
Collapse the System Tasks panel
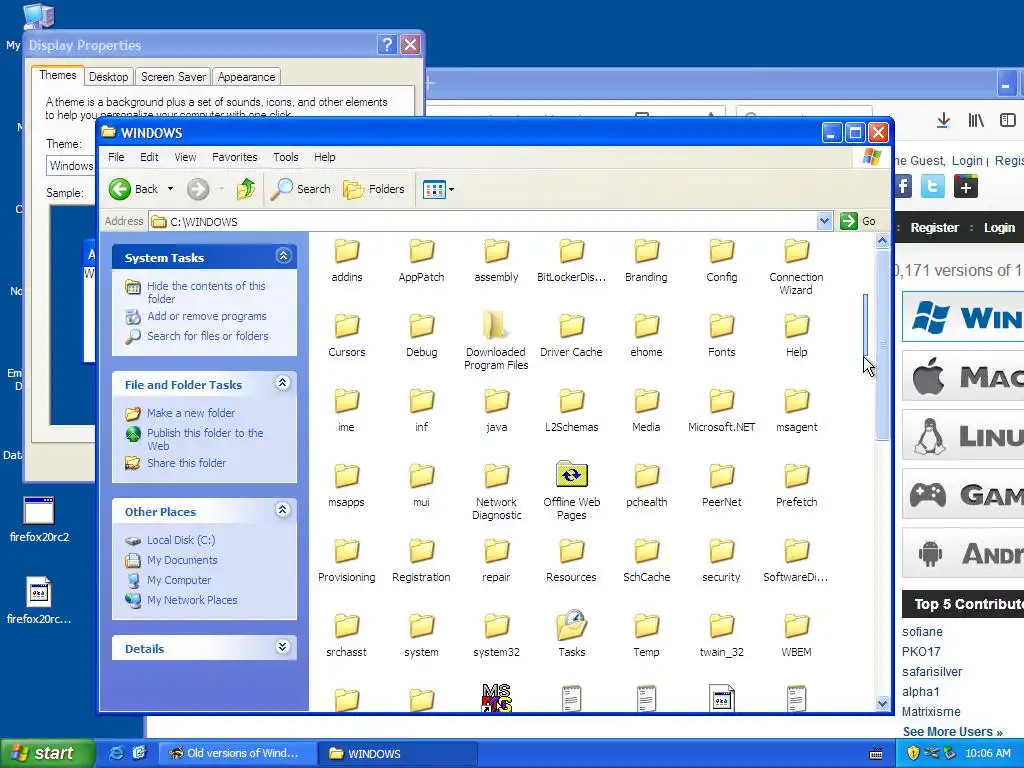pyautogui.click(x=283, y=256)
